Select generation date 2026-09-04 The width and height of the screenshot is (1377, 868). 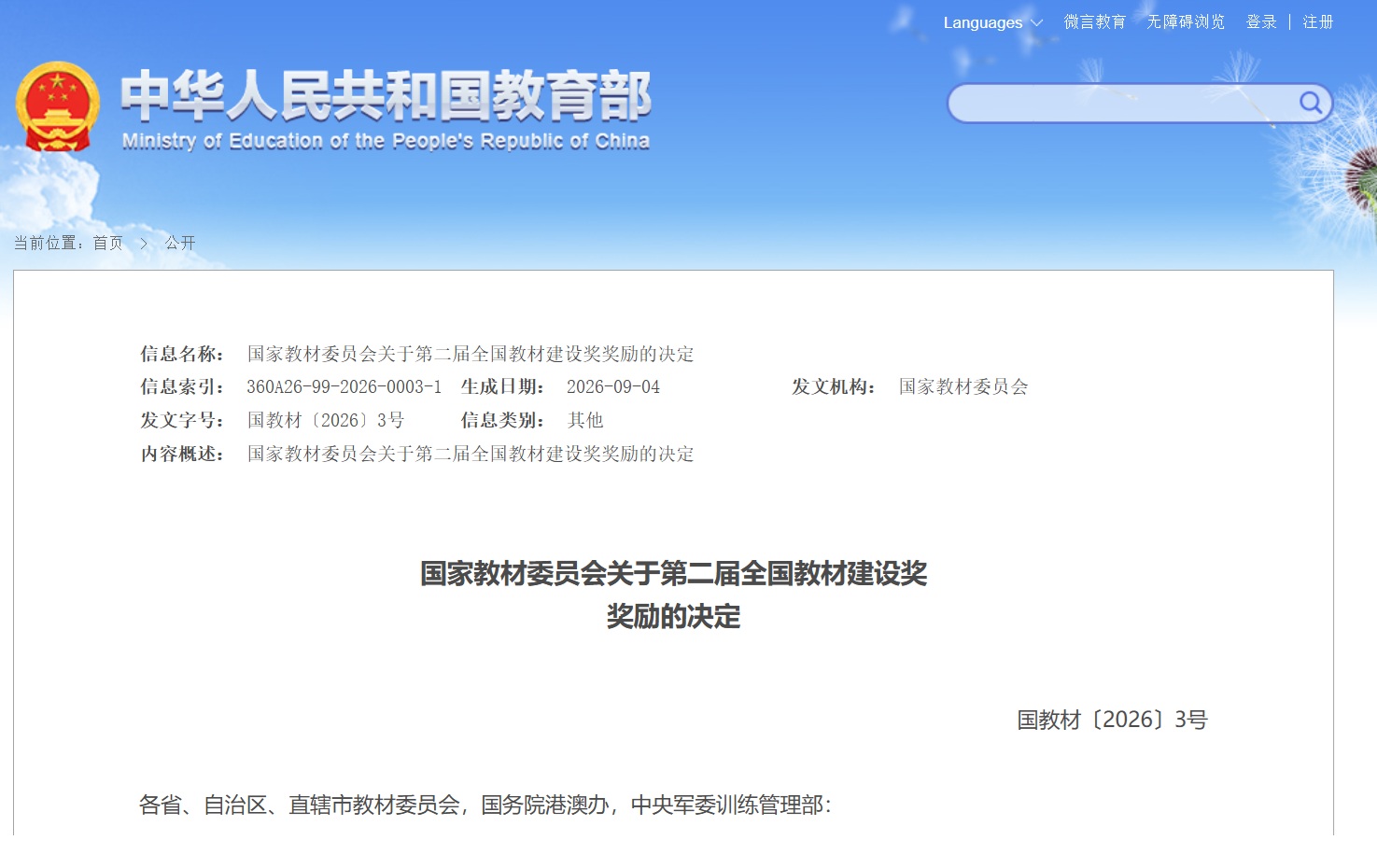(x=613, y=386)
